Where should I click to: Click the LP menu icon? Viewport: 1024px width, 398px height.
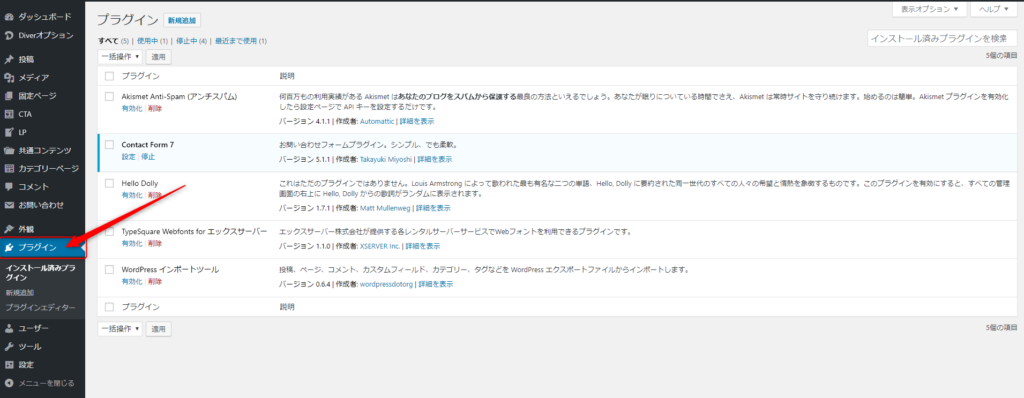click(9, 132)
